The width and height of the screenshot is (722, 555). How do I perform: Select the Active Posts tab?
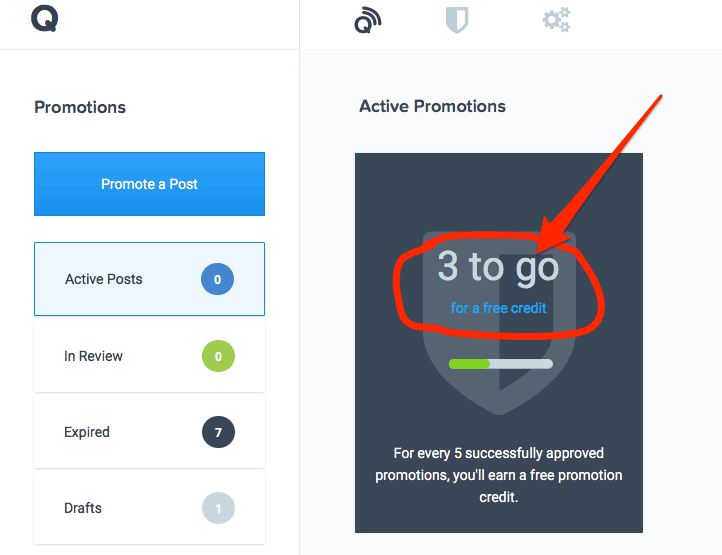click(149, 279)
